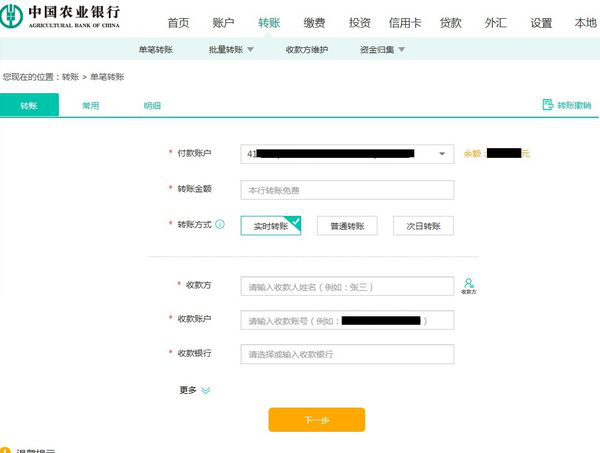
Task: Select 次日转账 transfer mode
Action: pyautogui.click(x=423, y=226)
